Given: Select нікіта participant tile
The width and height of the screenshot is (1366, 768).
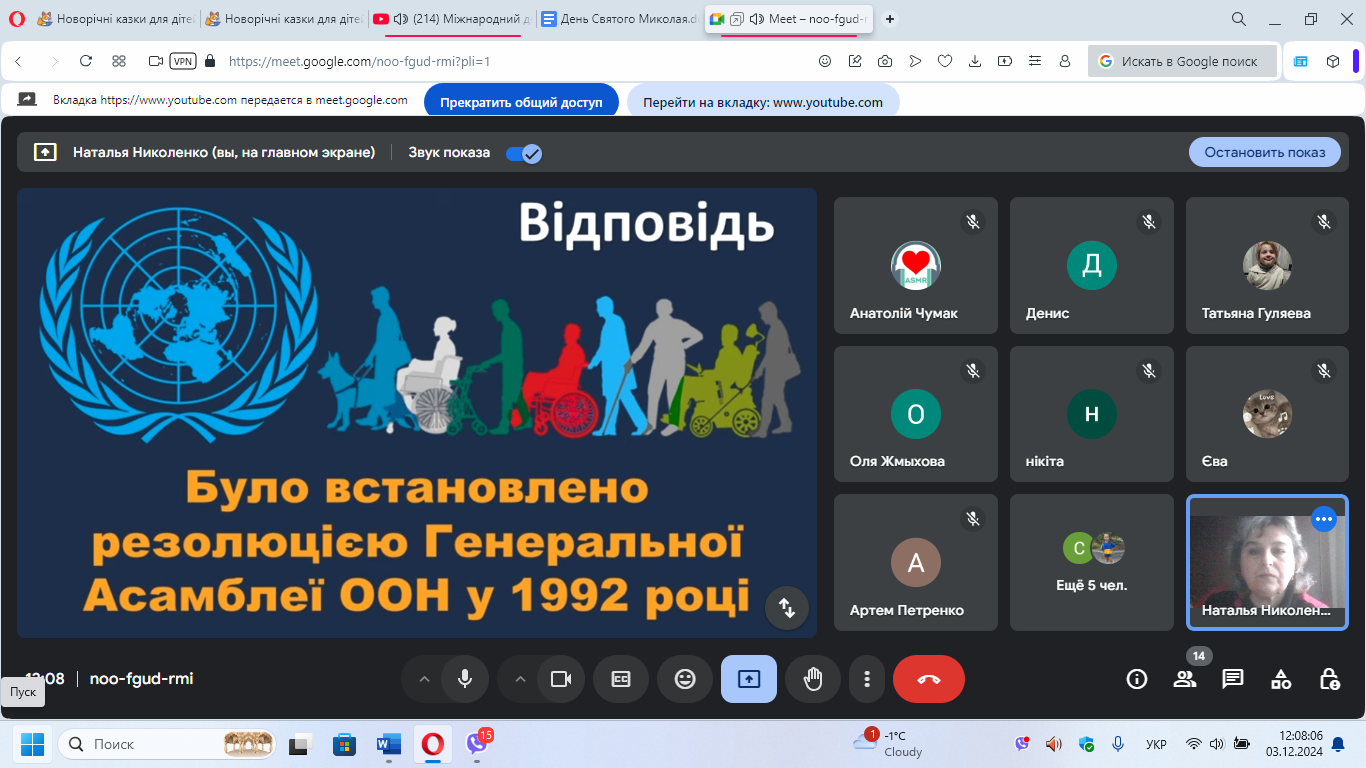Looking at the screenshot, I should click(x=1092, y=414).
